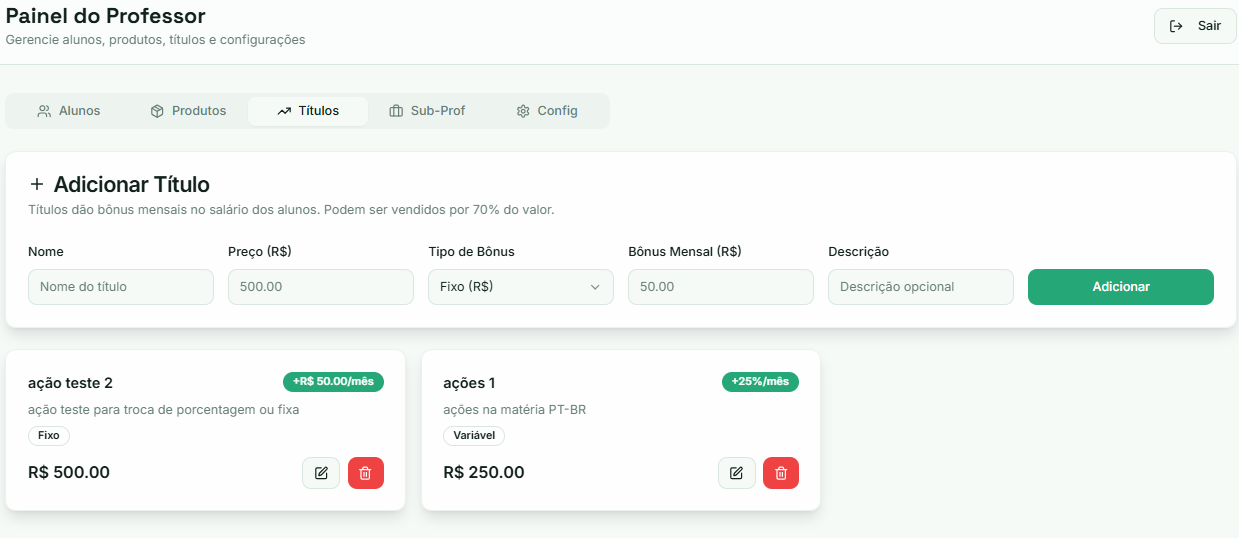Click the plus icon beside Adicionar Título
The image size is (1239, 538).
tap(37, 184)
